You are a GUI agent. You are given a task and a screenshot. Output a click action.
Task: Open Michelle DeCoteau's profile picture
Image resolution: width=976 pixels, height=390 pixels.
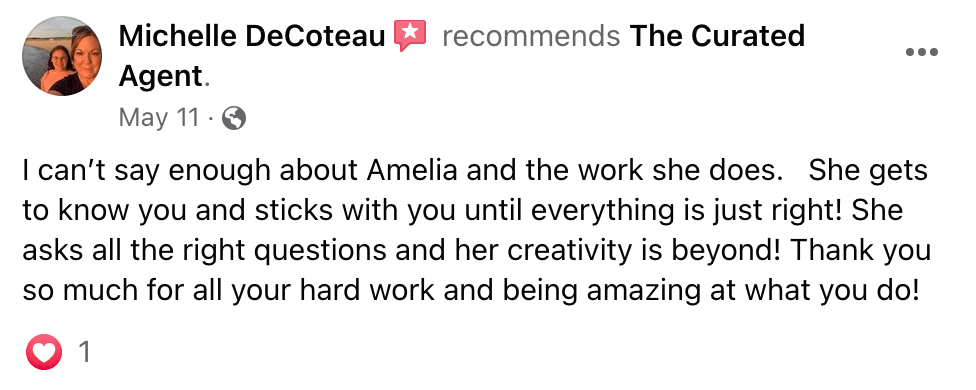click(62, 56)
